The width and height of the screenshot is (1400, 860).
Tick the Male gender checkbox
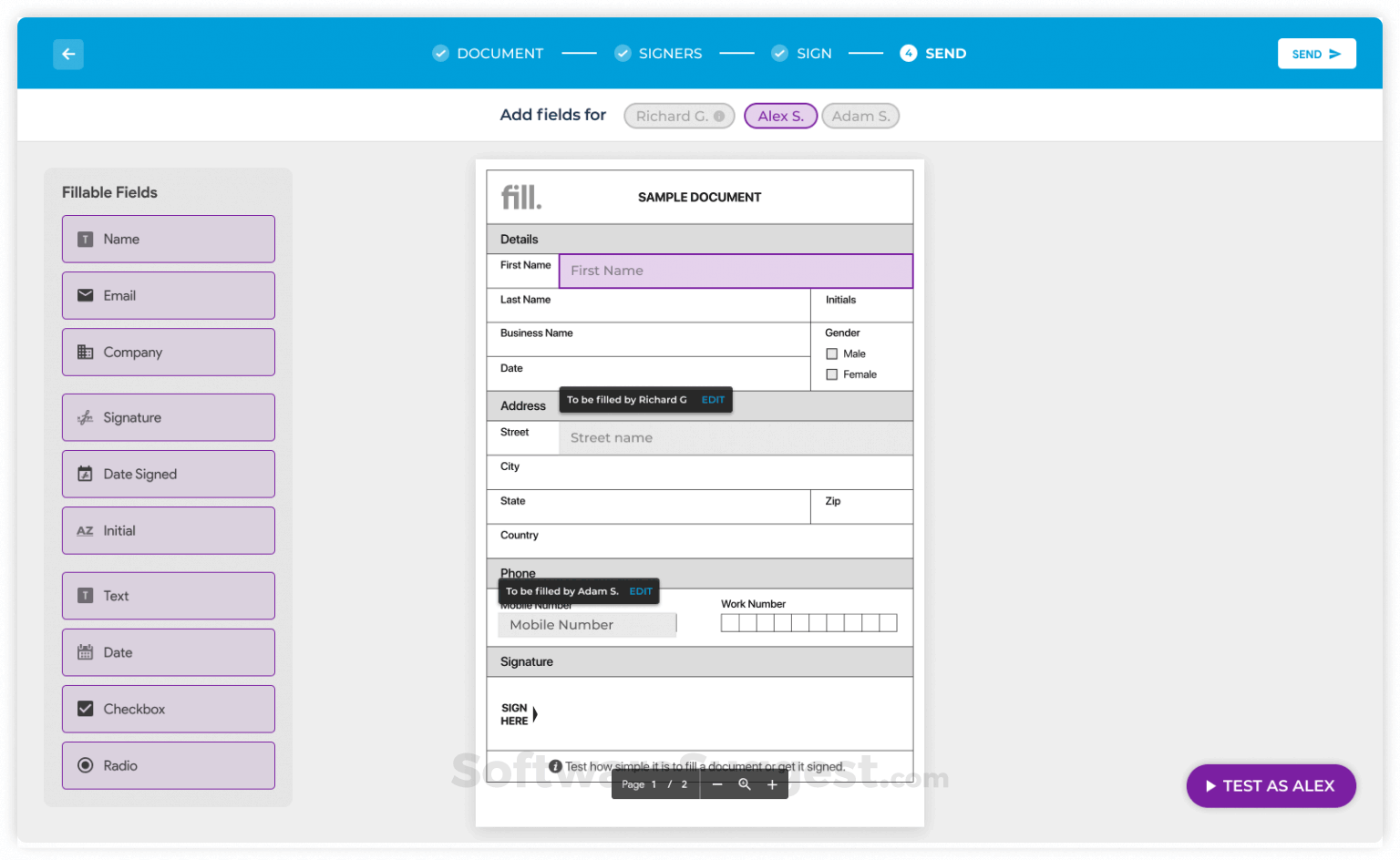click(x=831, y=353)
